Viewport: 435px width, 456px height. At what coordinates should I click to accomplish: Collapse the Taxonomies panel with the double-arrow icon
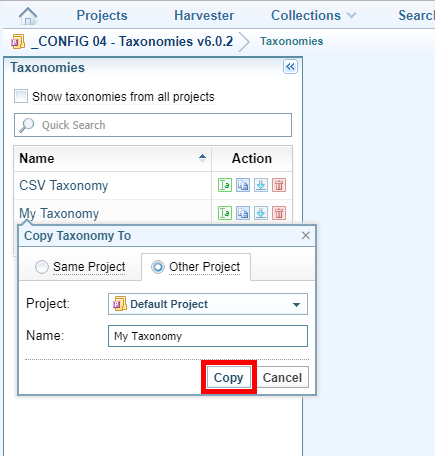[x=290, y=67]
